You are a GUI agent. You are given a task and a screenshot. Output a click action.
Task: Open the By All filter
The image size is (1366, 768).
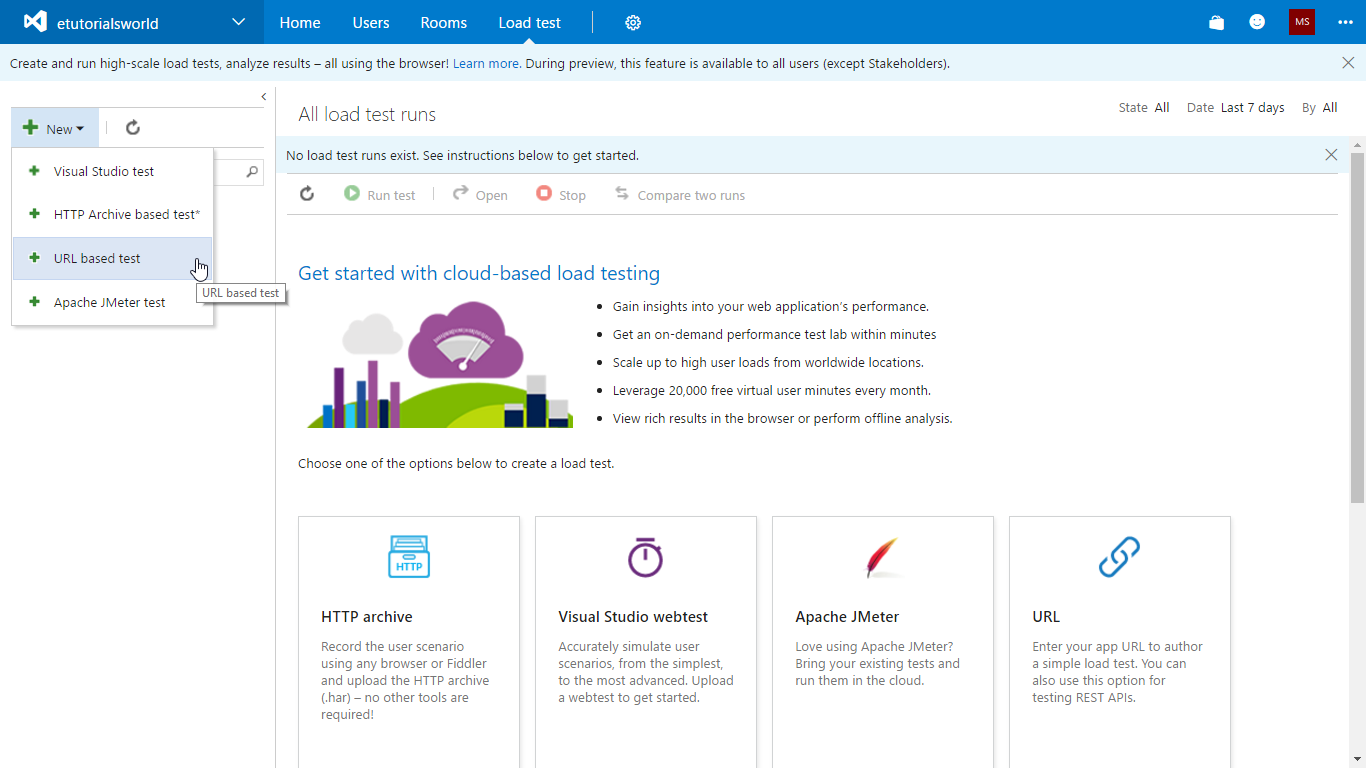coord(1320,108)
